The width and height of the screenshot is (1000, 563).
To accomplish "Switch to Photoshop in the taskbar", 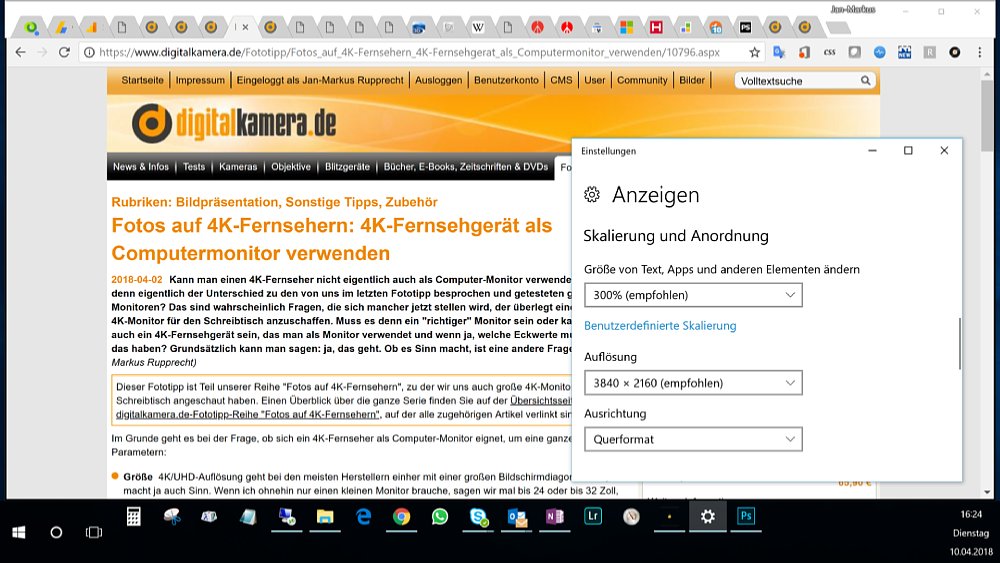I will (746, 516).
